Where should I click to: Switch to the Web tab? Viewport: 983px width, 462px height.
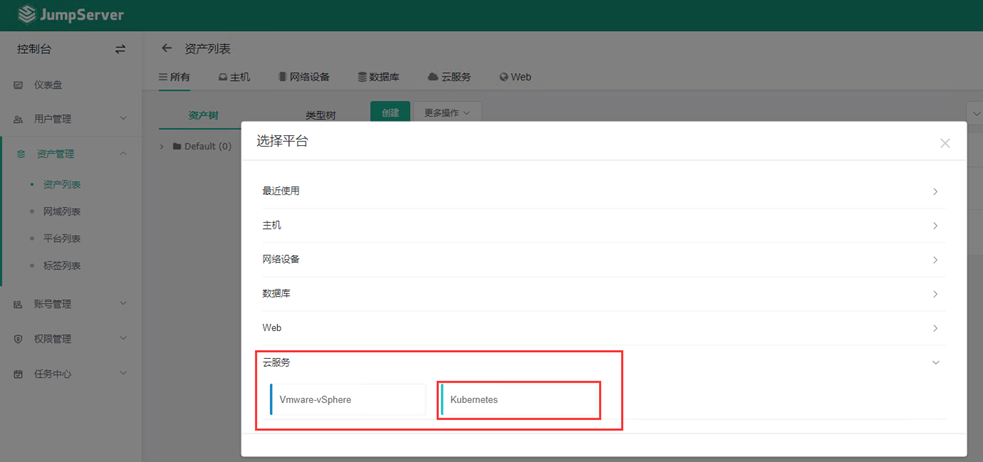point(515,77)
